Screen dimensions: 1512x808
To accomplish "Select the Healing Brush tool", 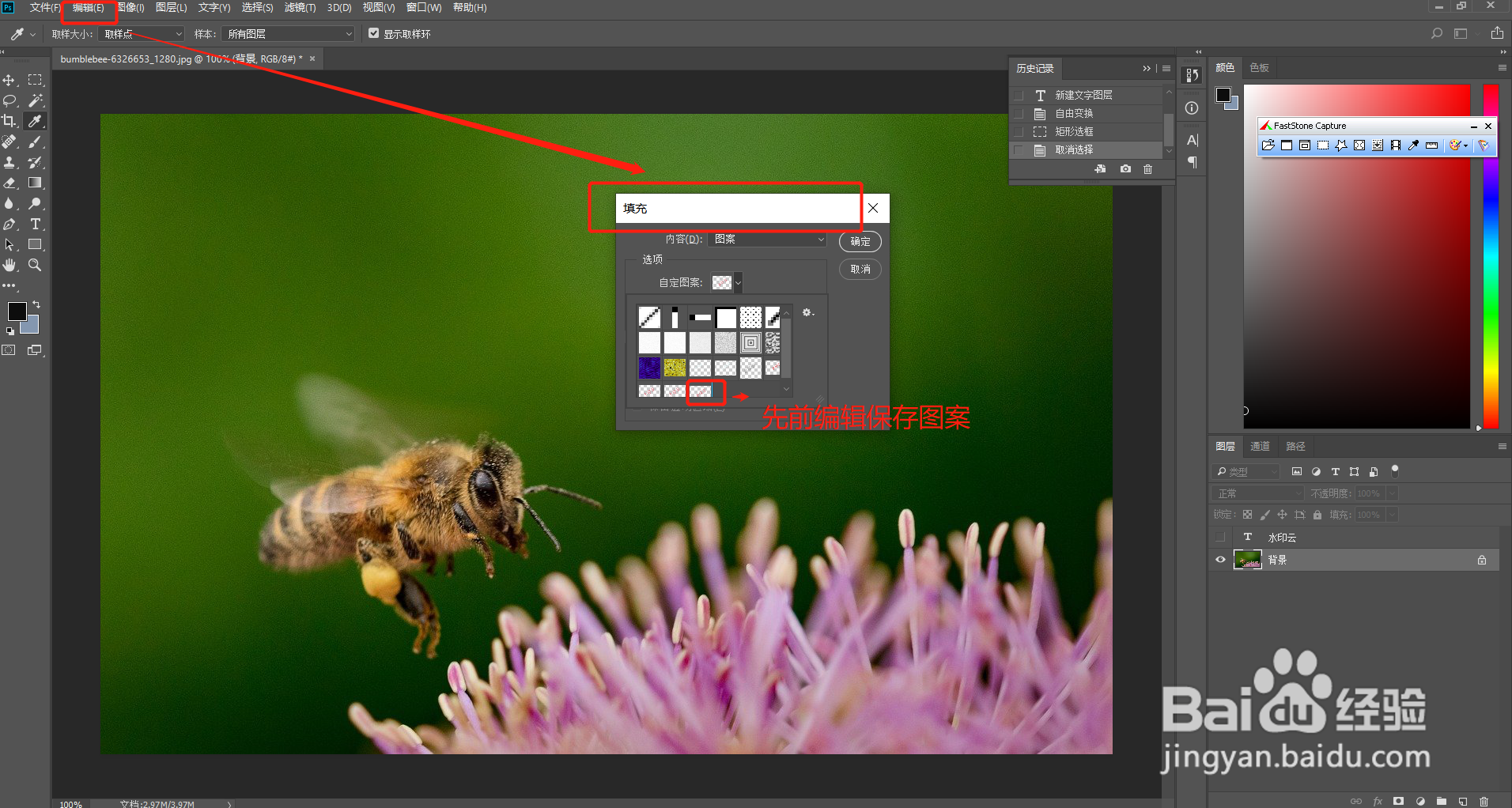I will [9, 142].
